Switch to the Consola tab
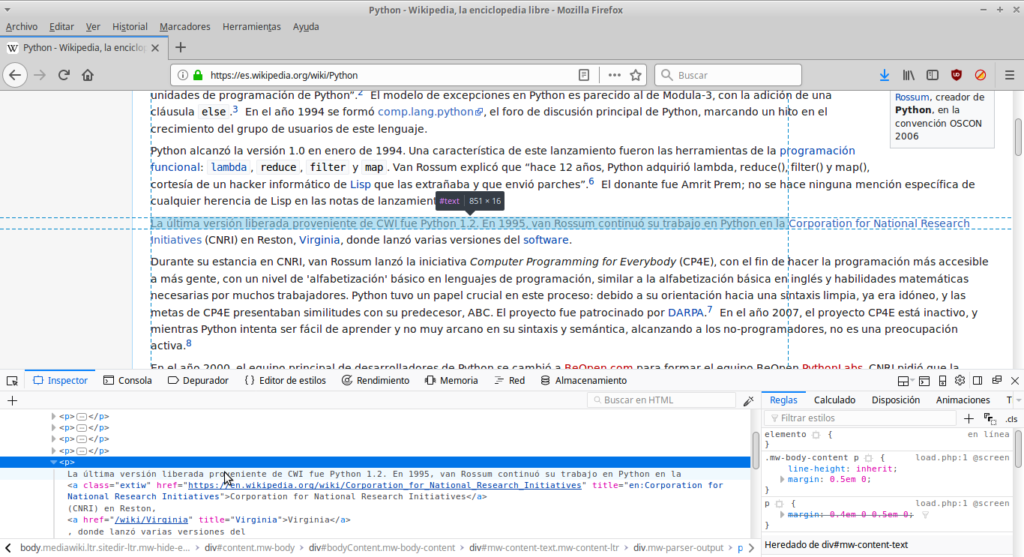This screenshot has width=1024, height=557. tap(127, 381)
